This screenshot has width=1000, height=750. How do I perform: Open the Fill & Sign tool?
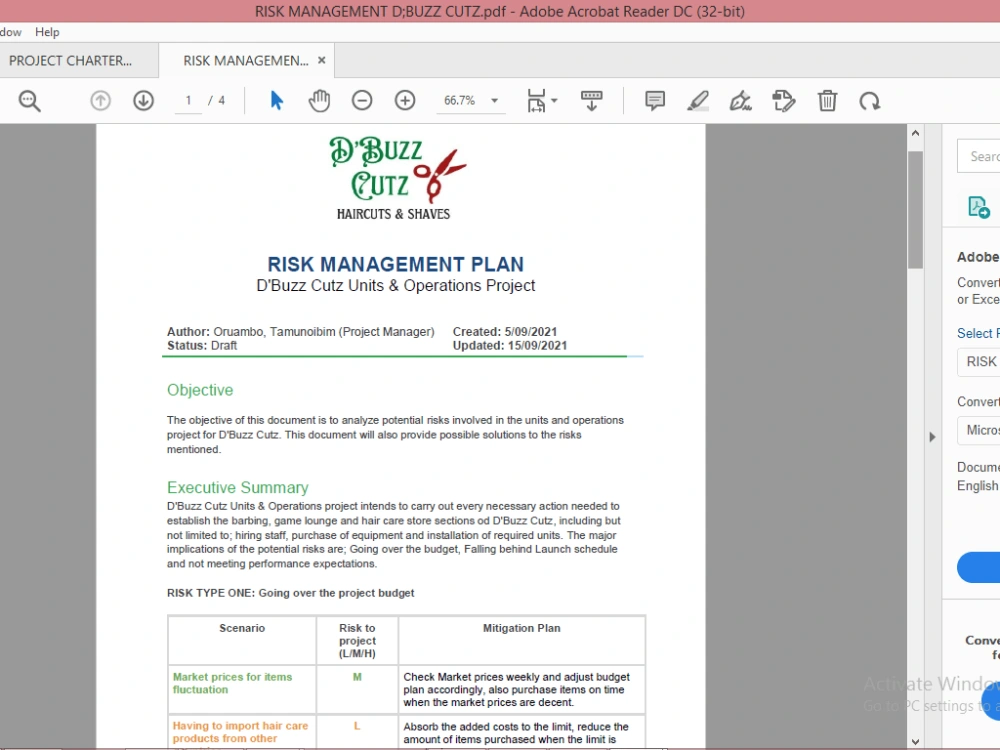(x=740, y=101)
